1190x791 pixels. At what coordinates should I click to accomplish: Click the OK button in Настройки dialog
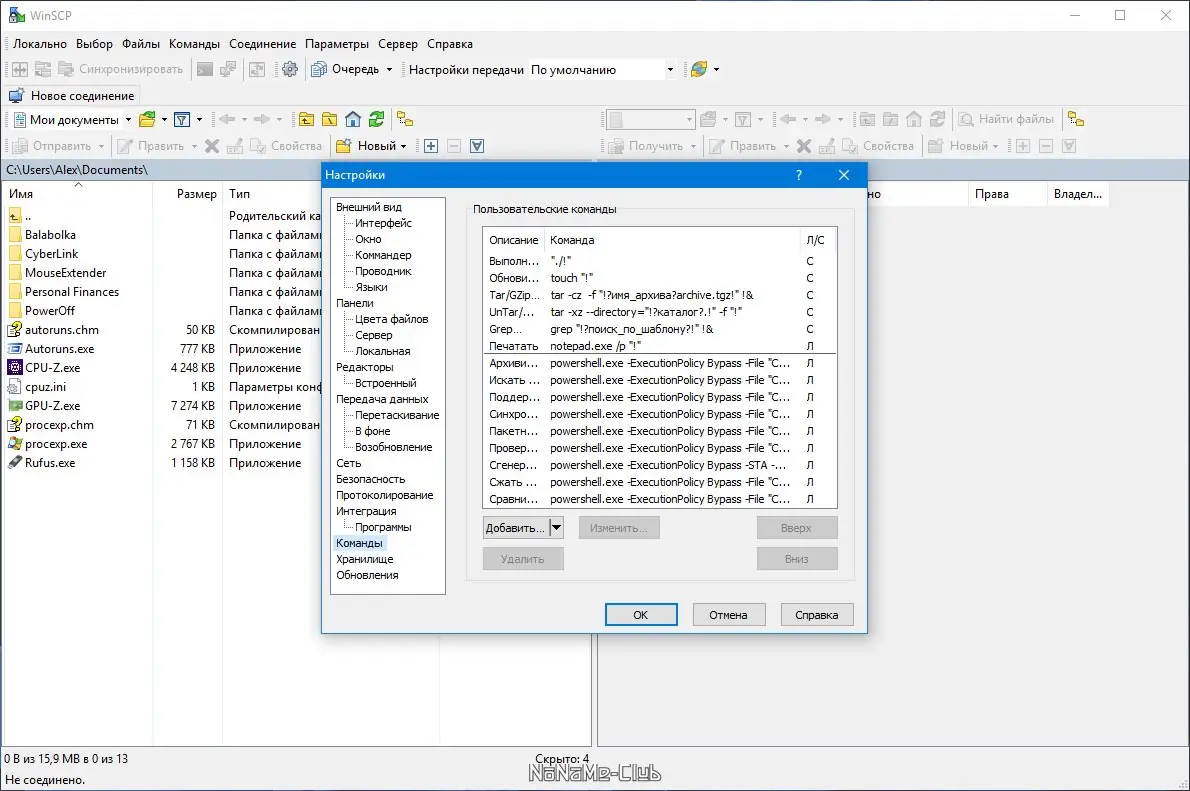(641, 615)
